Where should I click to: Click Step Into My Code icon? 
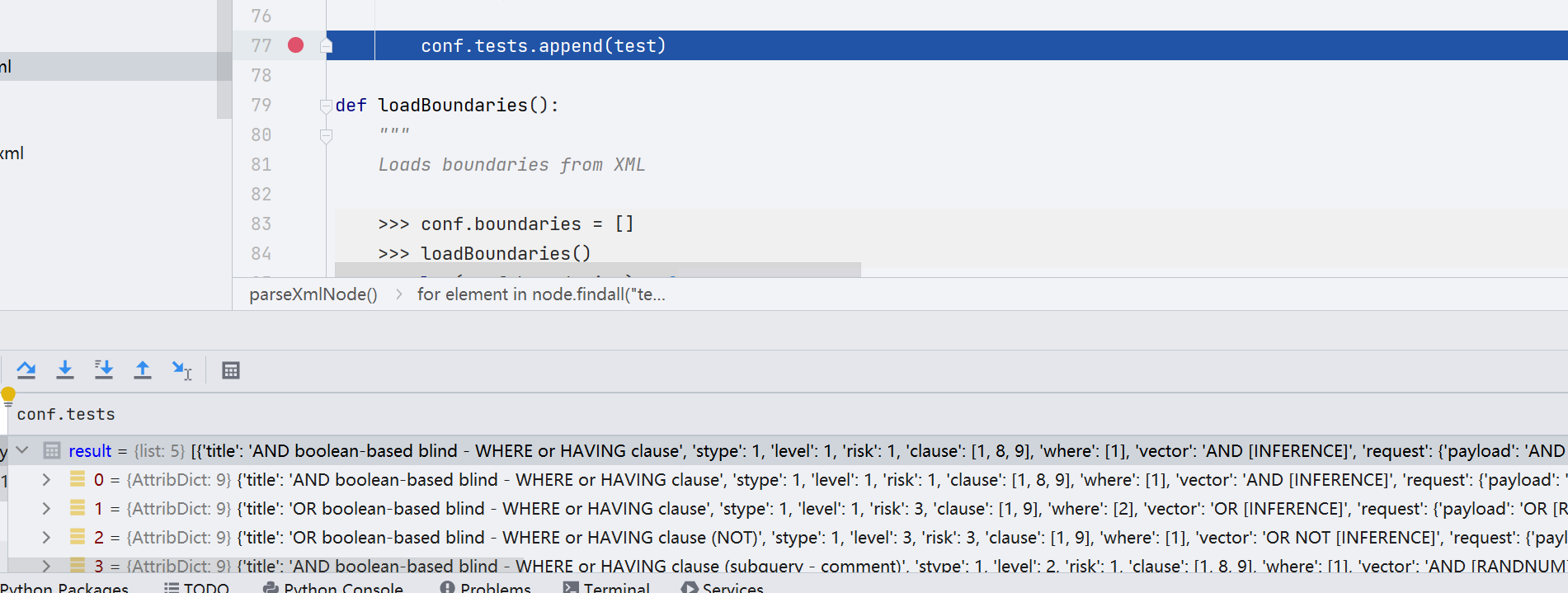click(x=104, y=370)
